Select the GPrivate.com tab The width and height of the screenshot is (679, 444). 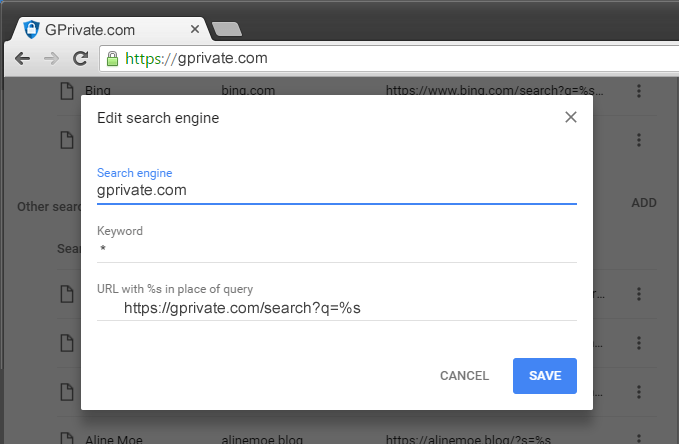[110, 28]
